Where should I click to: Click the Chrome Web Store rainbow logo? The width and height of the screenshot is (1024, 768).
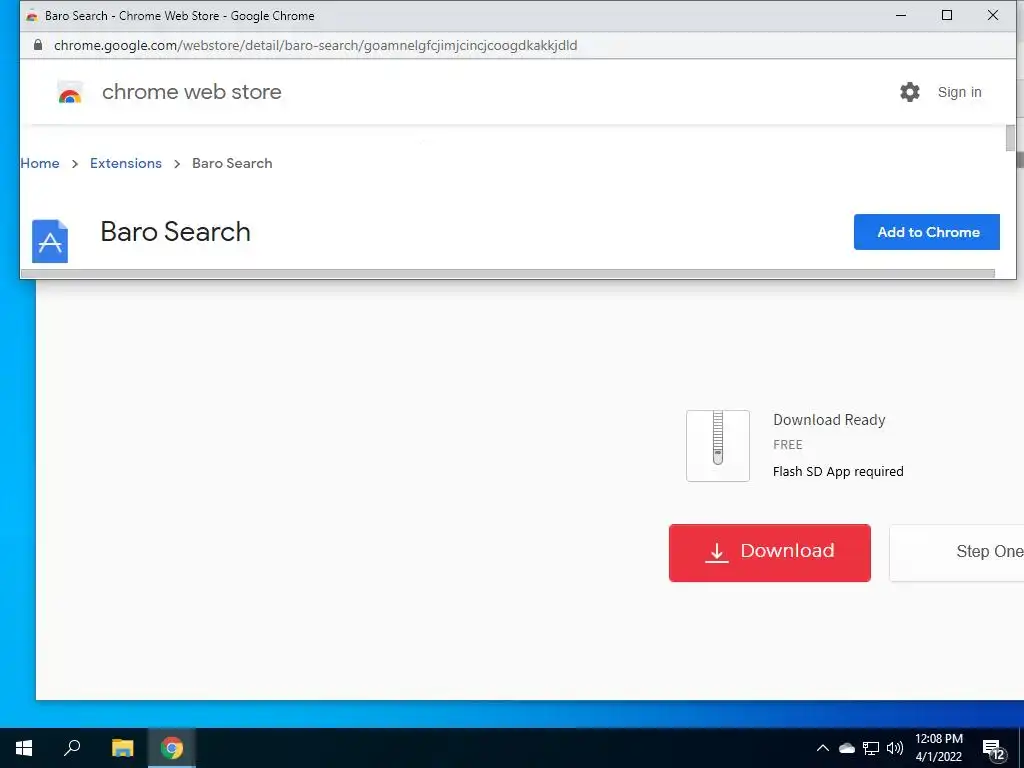[70, 92]
